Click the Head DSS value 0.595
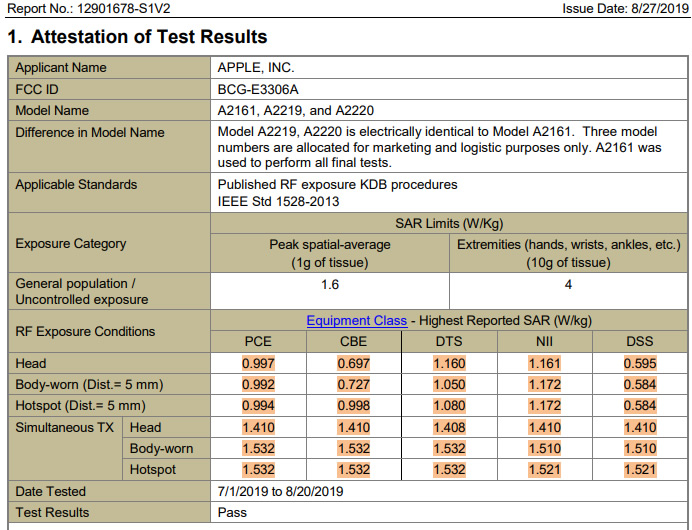692x530 pixels. [640, 364]
